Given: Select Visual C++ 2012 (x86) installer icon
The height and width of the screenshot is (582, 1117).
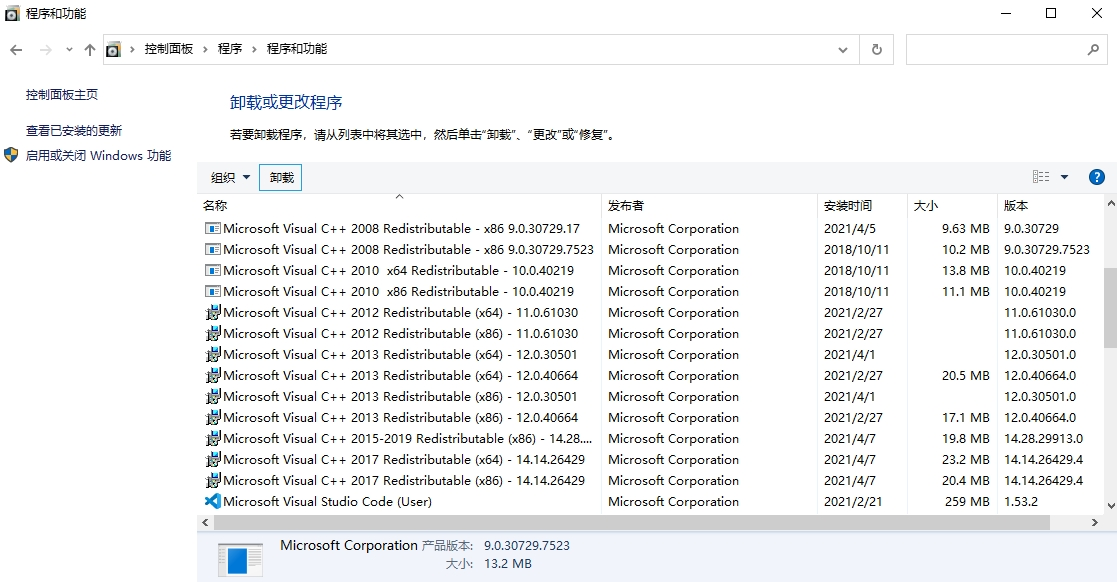Looking at the screenshot, I should pos(213,333).
